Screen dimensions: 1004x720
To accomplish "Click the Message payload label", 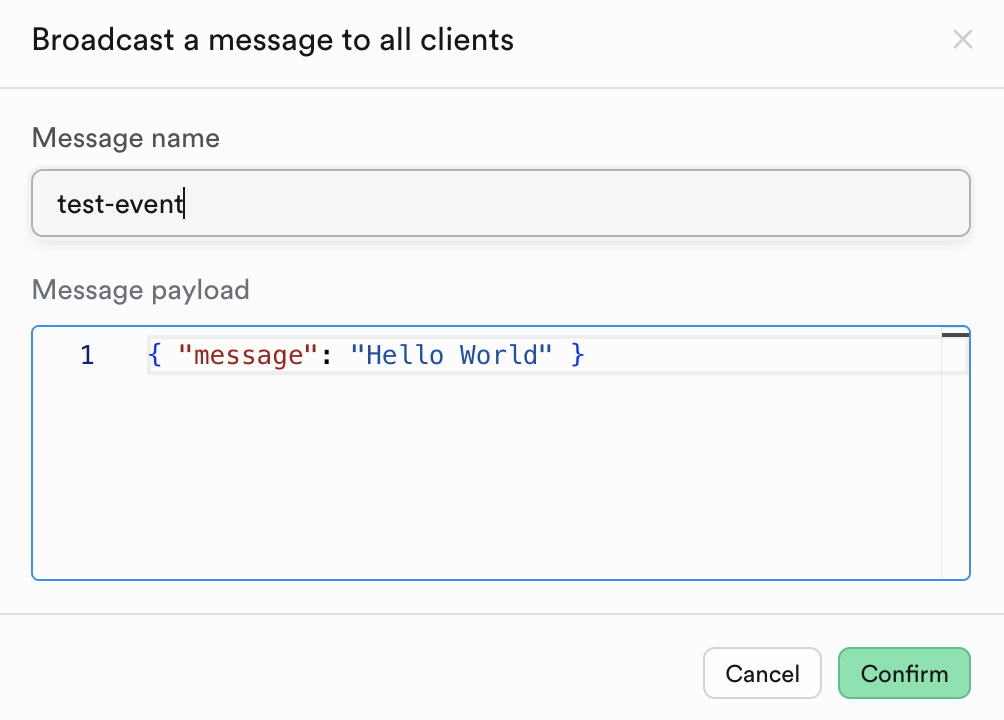I will click(x=141, y=290).
